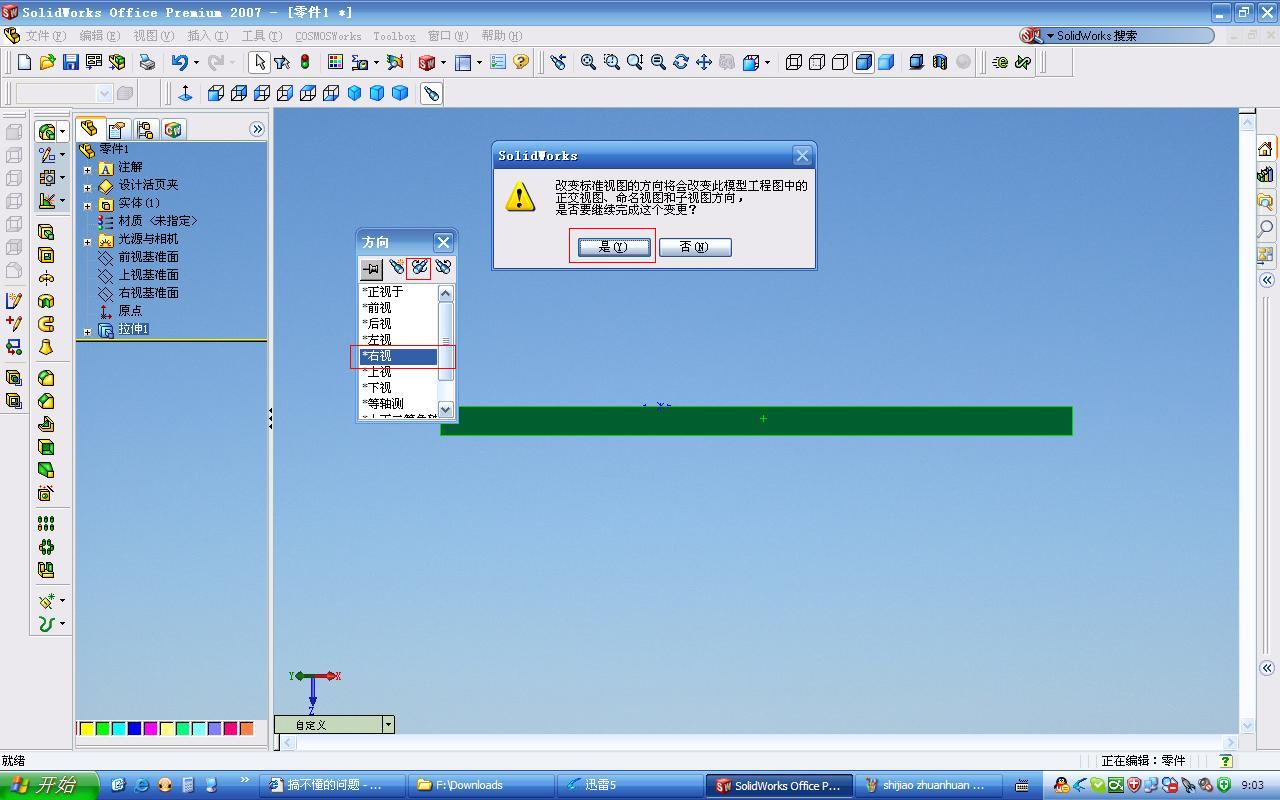Expand the 光源与相机 tree node
The image size is (1280, 800).
pyautogui.click(x=88, y=241)
